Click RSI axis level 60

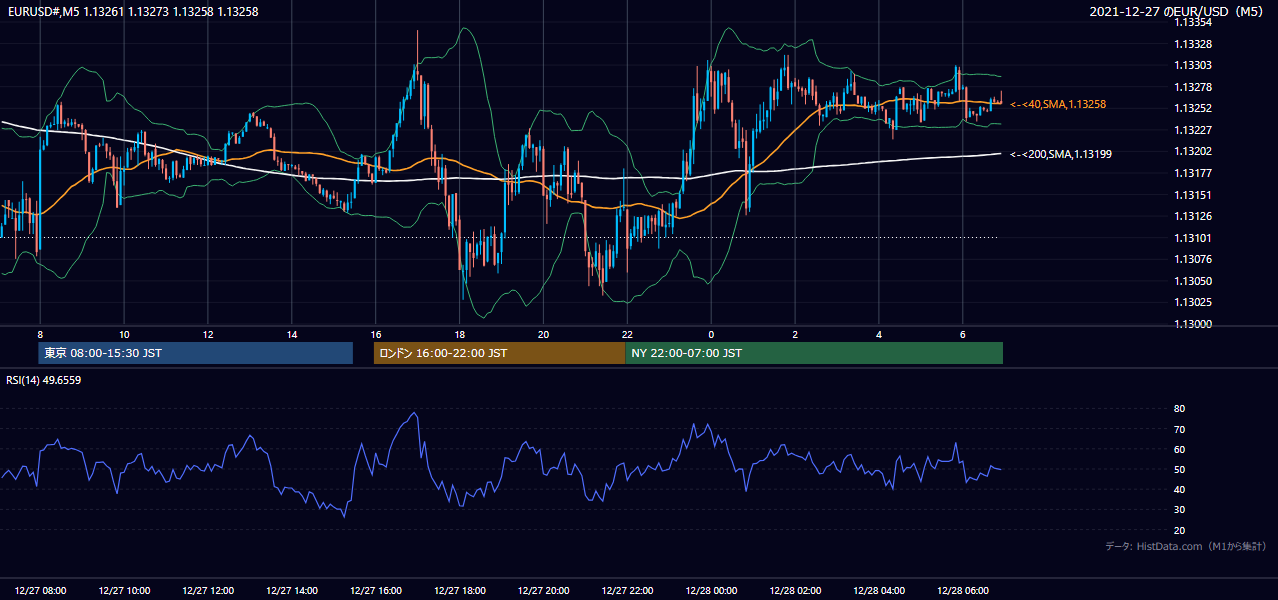[1180, 450]
